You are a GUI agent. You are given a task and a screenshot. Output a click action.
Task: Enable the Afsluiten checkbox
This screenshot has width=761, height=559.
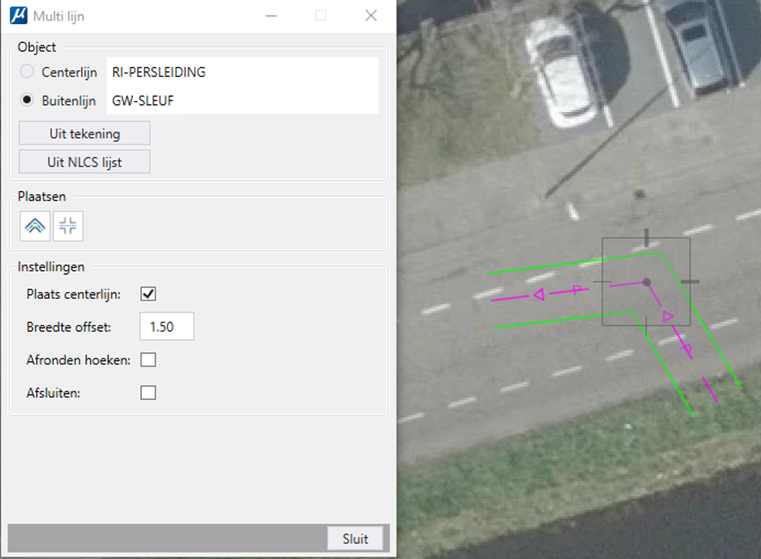point(148,393)
